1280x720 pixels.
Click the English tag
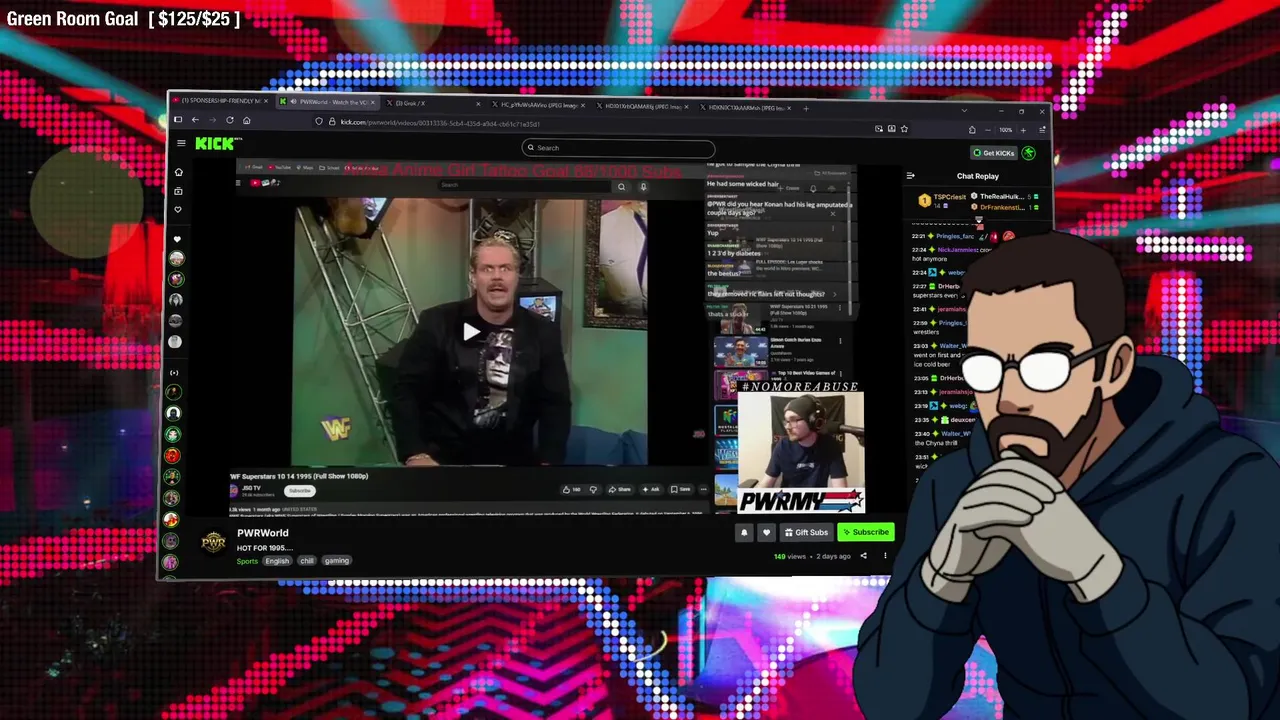(x=277, y=561)
